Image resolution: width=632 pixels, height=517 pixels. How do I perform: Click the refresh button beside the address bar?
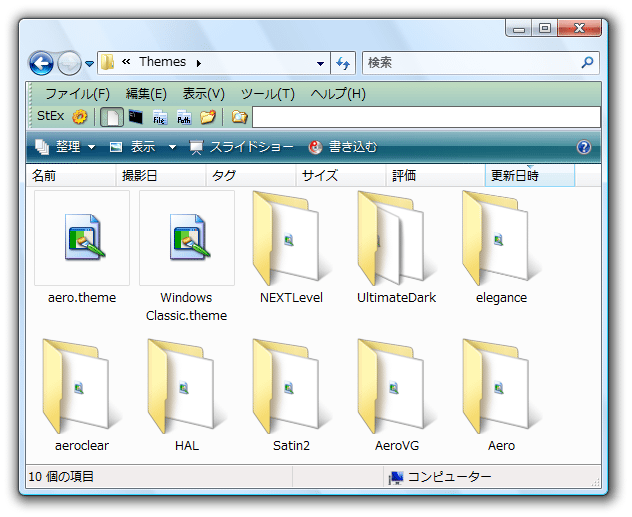pos(343,63)
